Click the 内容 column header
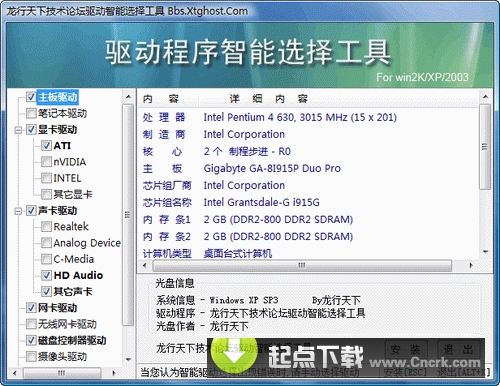Viewport: 500px width, 386px height. 168,99
